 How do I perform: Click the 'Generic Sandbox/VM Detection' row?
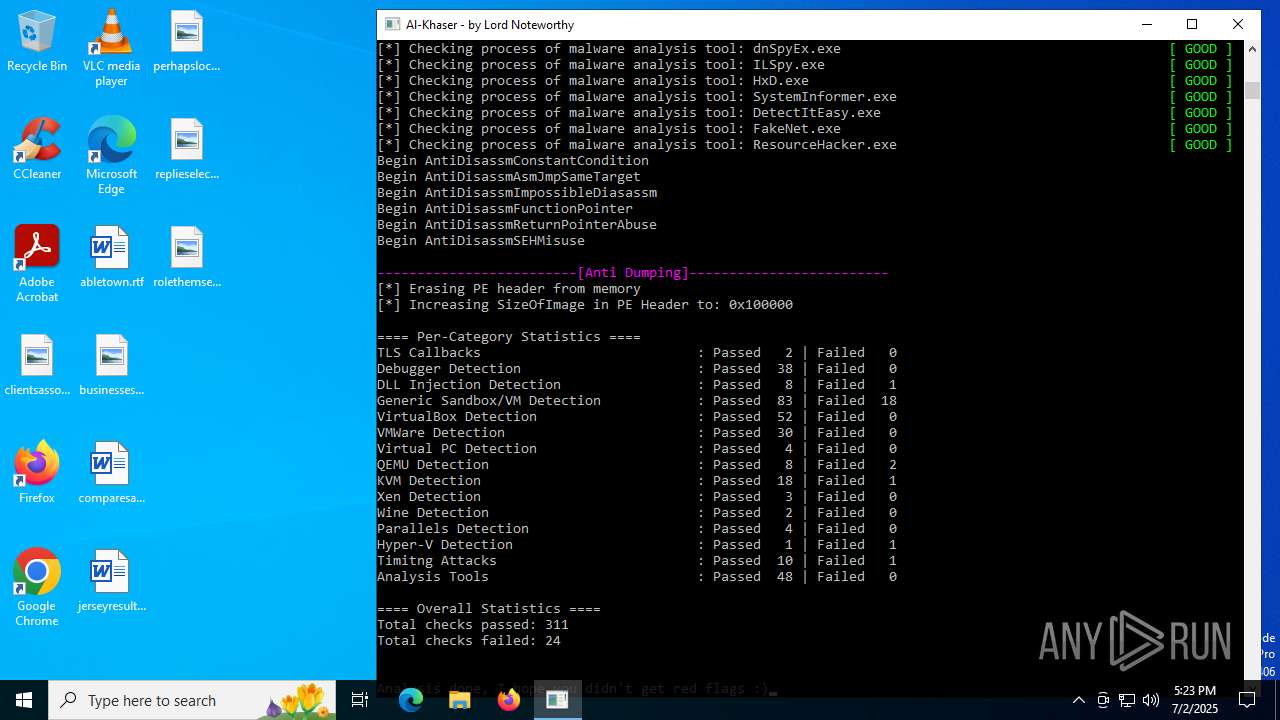(x=637, y=401)
